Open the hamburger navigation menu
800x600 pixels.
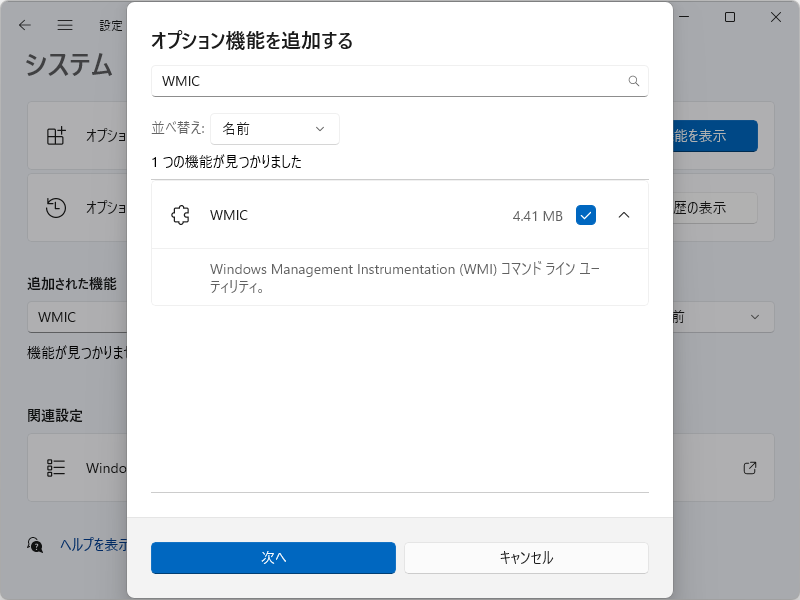(64, 25)
